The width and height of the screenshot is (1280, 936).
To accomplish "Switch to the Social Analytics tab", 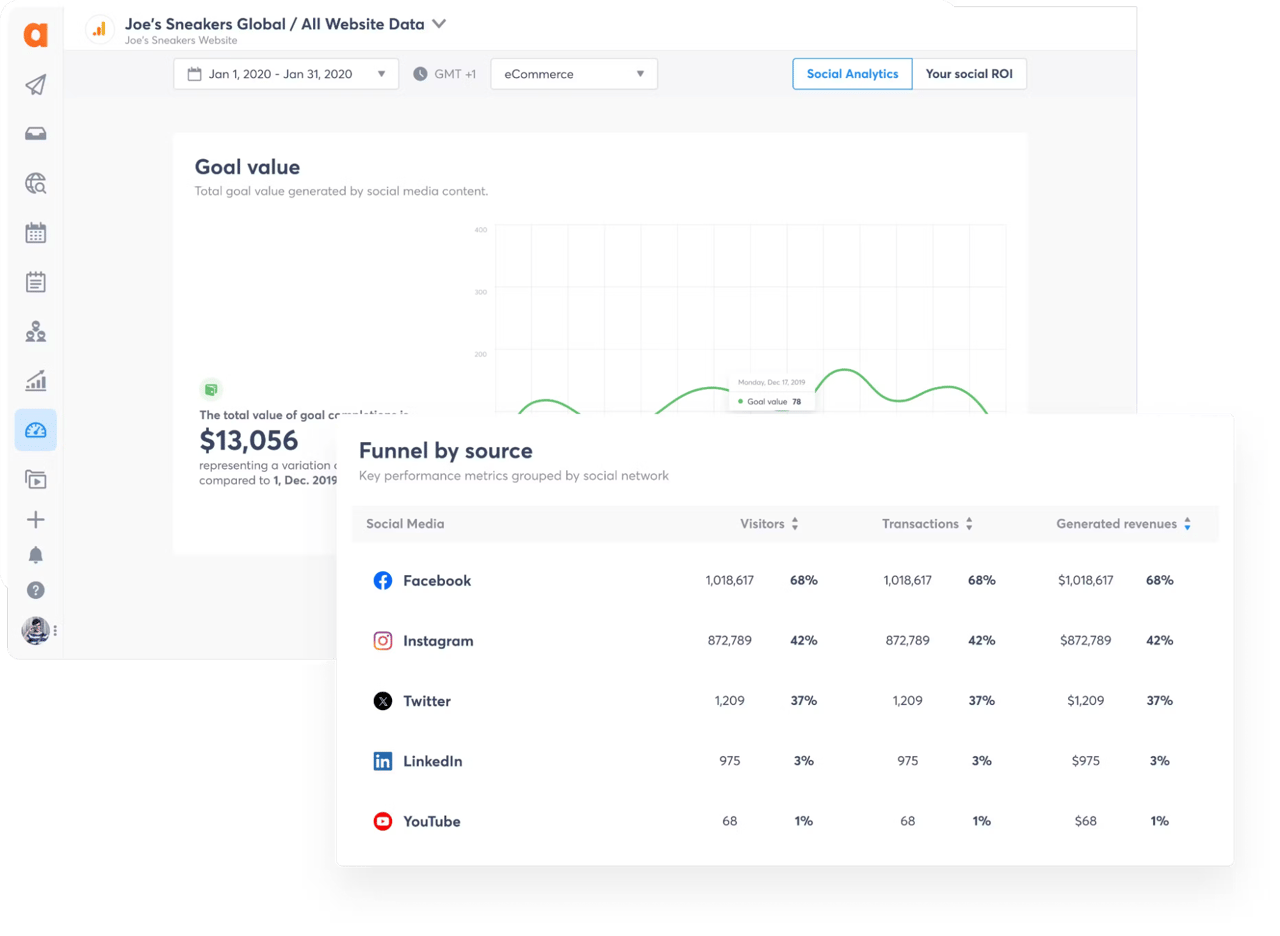I will 852,73.
